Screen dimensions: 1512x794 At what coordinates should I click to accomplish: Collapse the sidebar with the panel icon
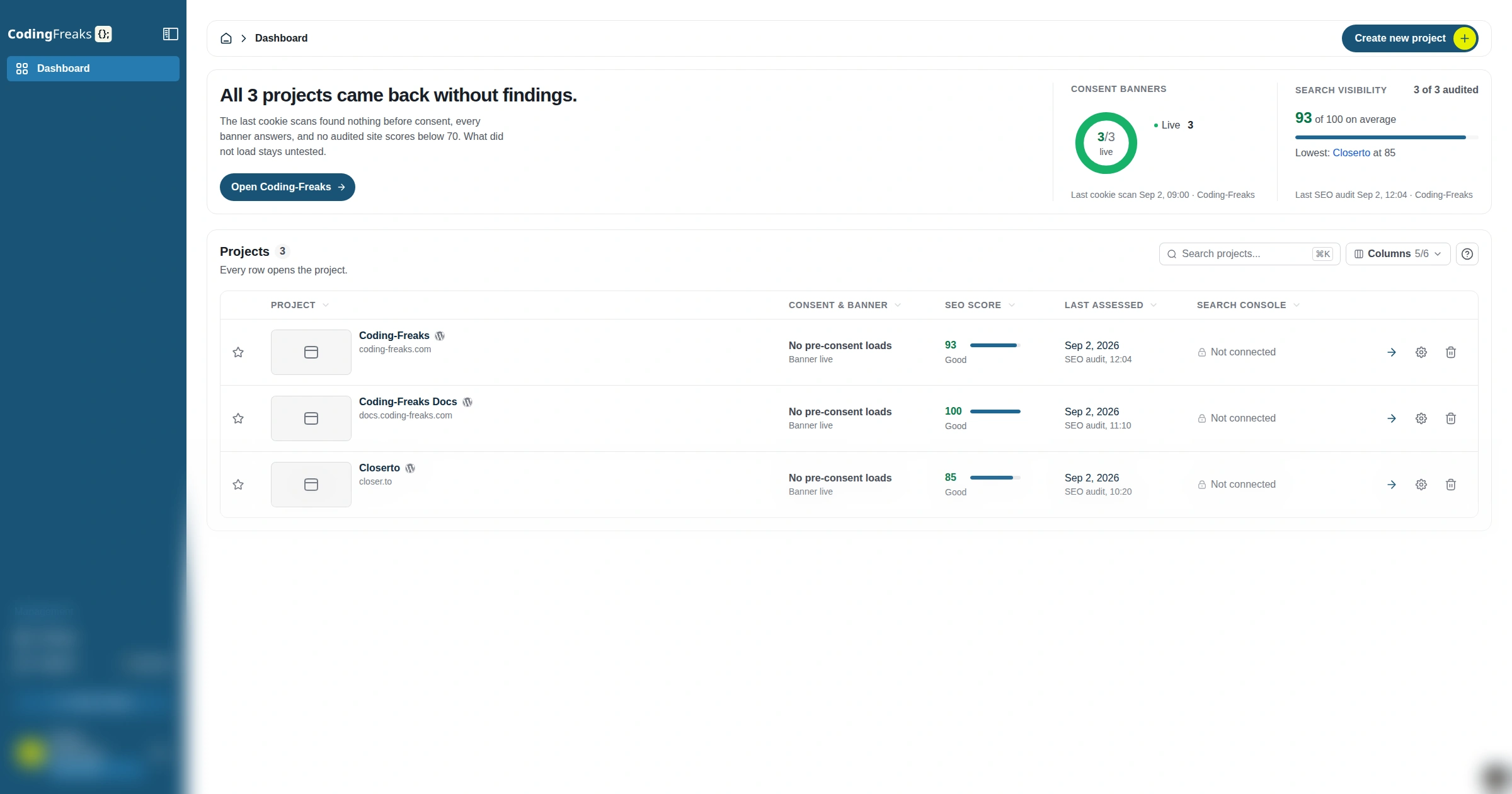170,34
